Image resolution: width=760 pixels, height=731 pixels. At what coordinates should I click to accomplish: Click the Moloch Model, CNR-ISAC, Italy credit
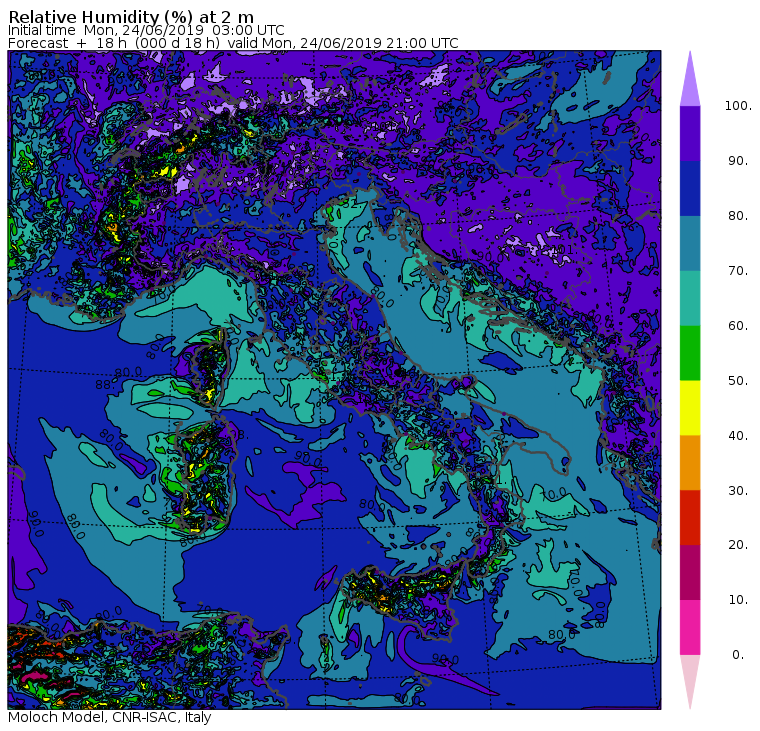(x=110, y=717)
